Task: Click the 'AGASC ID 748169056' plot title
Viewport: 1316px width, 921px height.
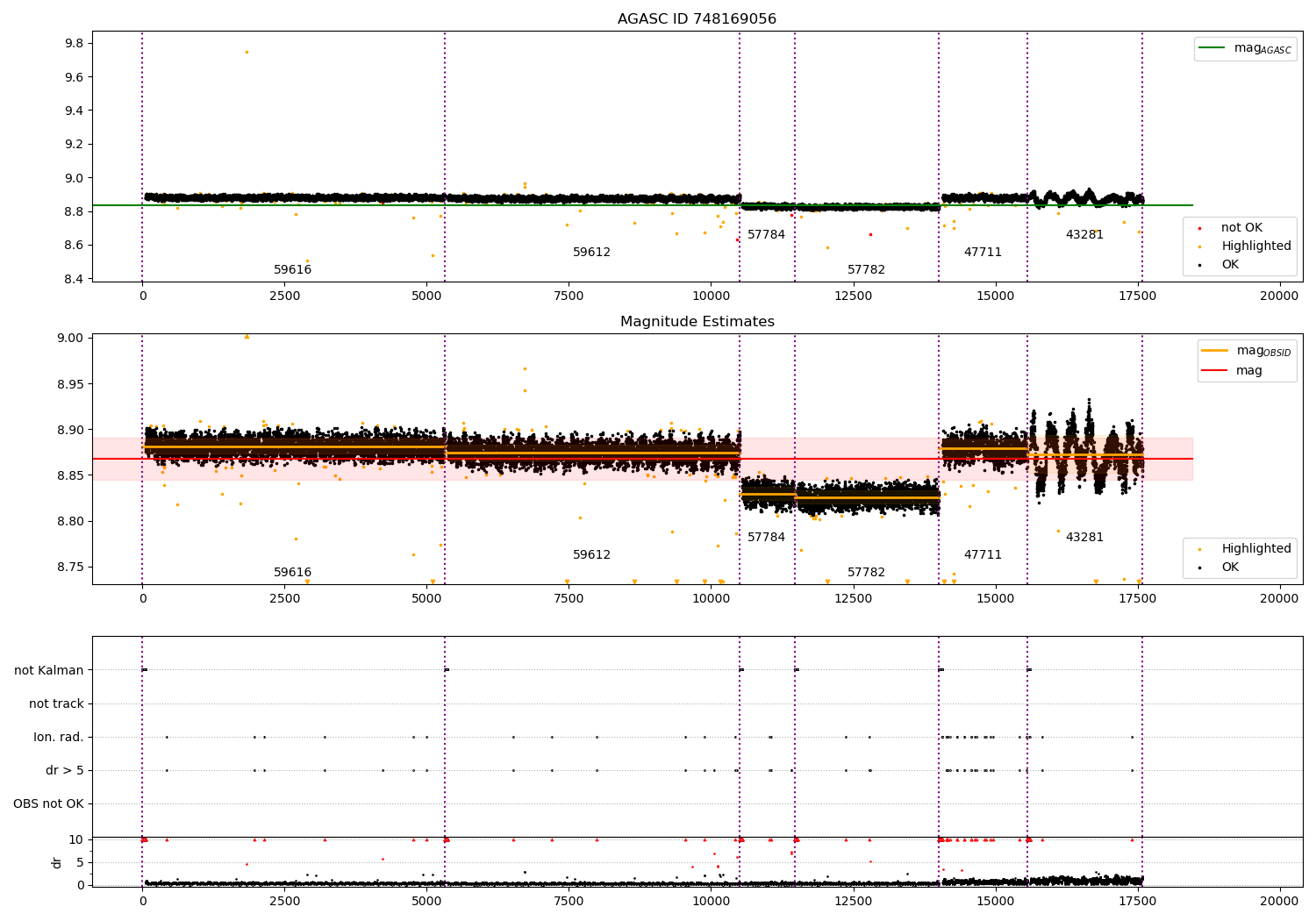Action: point(697,19)
